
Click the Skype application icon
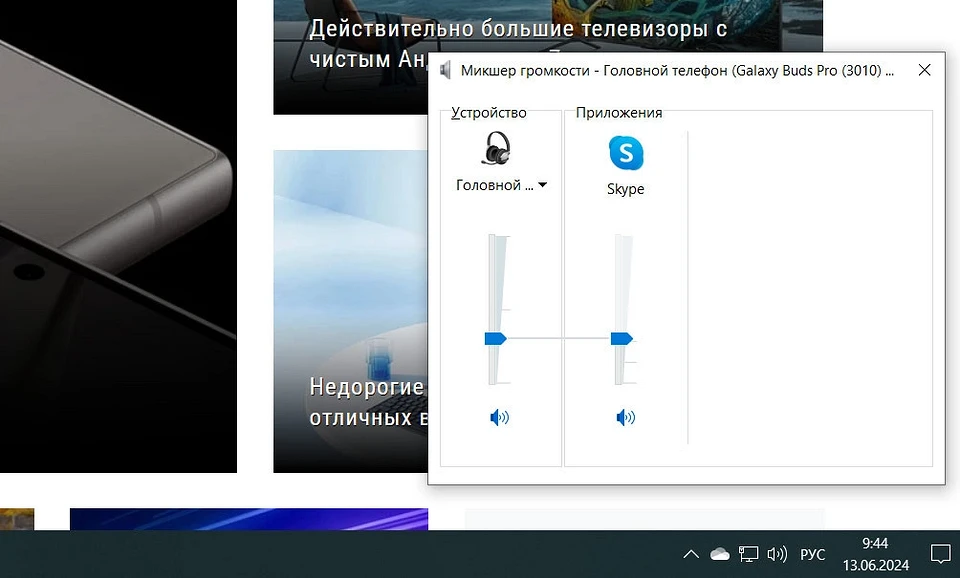pyautogui.click(x=626, y=153)
